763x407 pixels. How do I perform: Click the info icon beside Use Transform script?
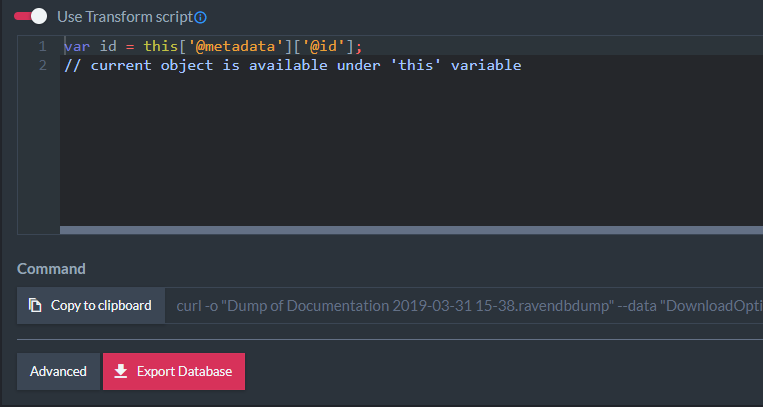(x=200, y=18)
